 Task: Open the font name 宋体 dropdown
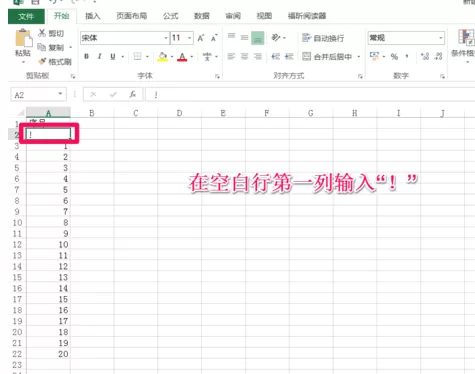[x=166, y=38]
